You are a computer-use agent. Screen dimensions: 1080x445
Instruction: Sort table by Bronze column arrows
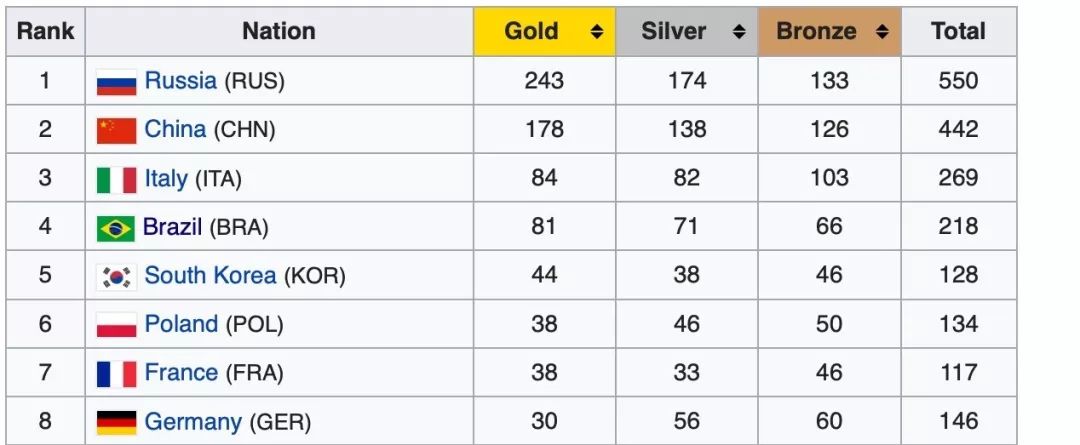(882, 32)
